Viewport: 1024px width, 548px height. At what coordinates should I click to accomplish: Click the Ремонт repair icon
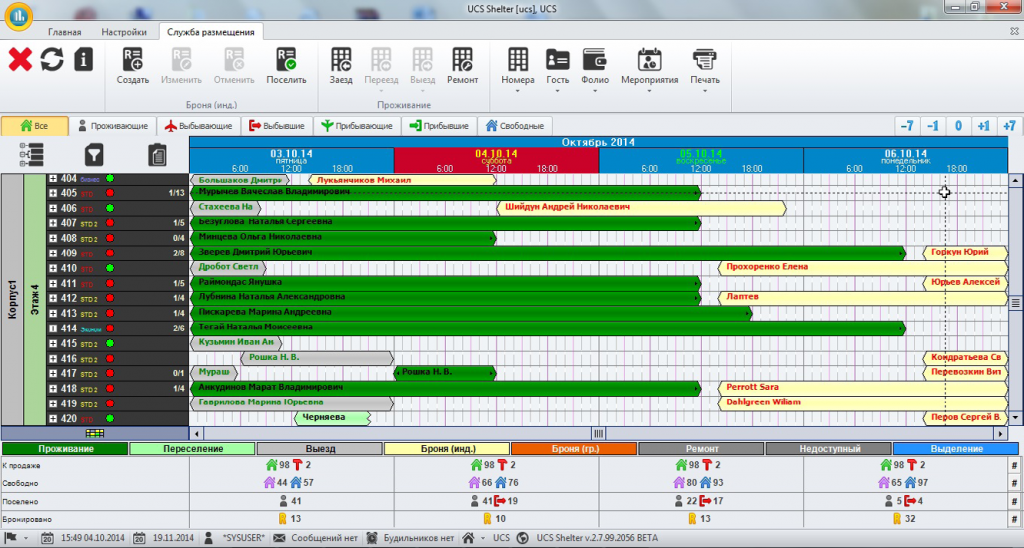[x=462, y=59]
